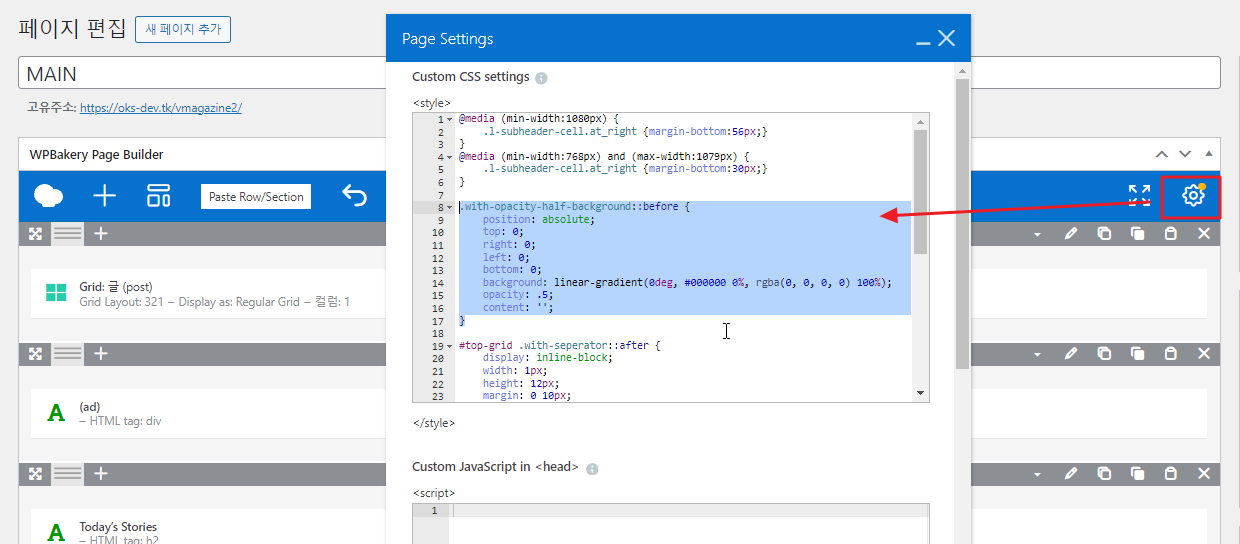The image size is (1240, 544).
Task: Edit the row containing Today's Stories
Action: coord(1071,474)
